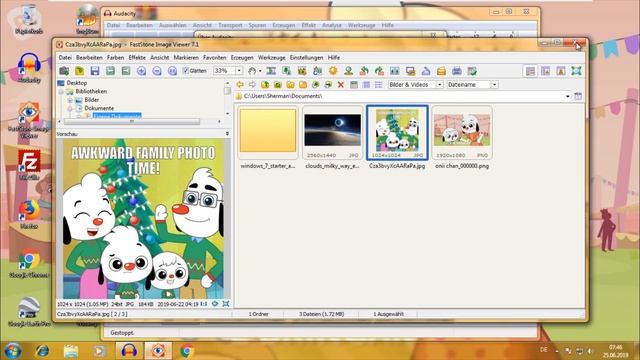The height and width of the screenshot is (360, 640).
Task: Open the Bilder & Videos filter dropdown
Action: pos(440,84)
